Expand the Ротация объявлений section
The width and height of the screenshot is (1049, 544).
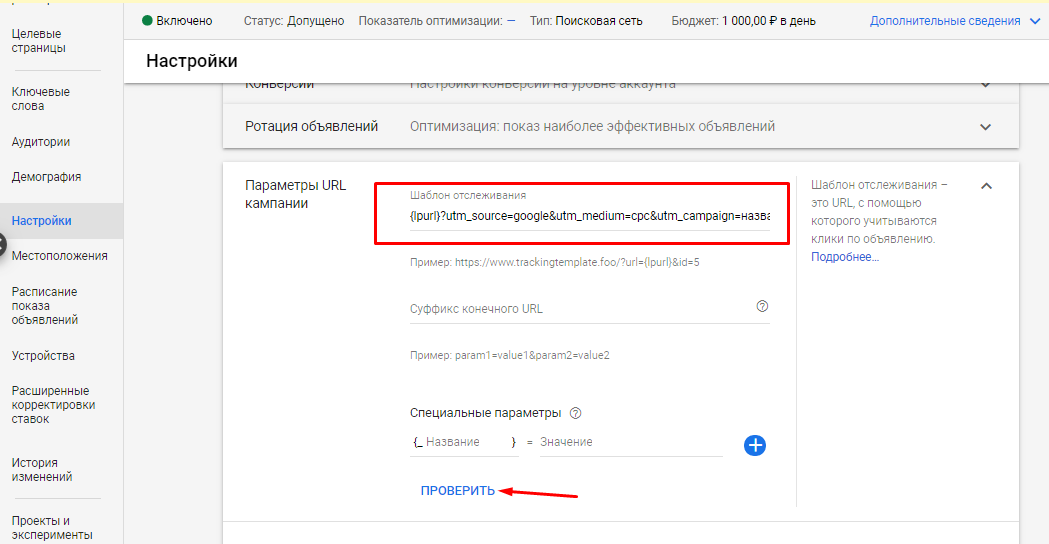[986, 127]
